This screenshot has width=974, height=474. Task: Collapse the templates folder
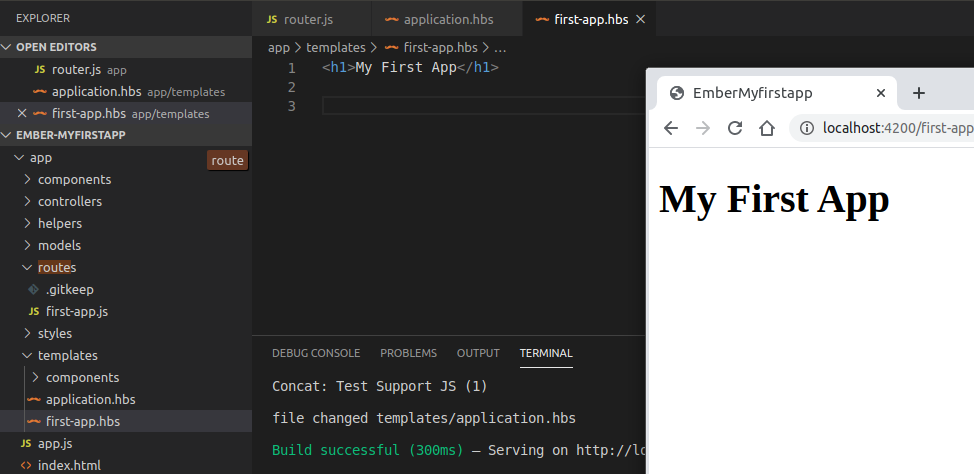tap(125, 355)
